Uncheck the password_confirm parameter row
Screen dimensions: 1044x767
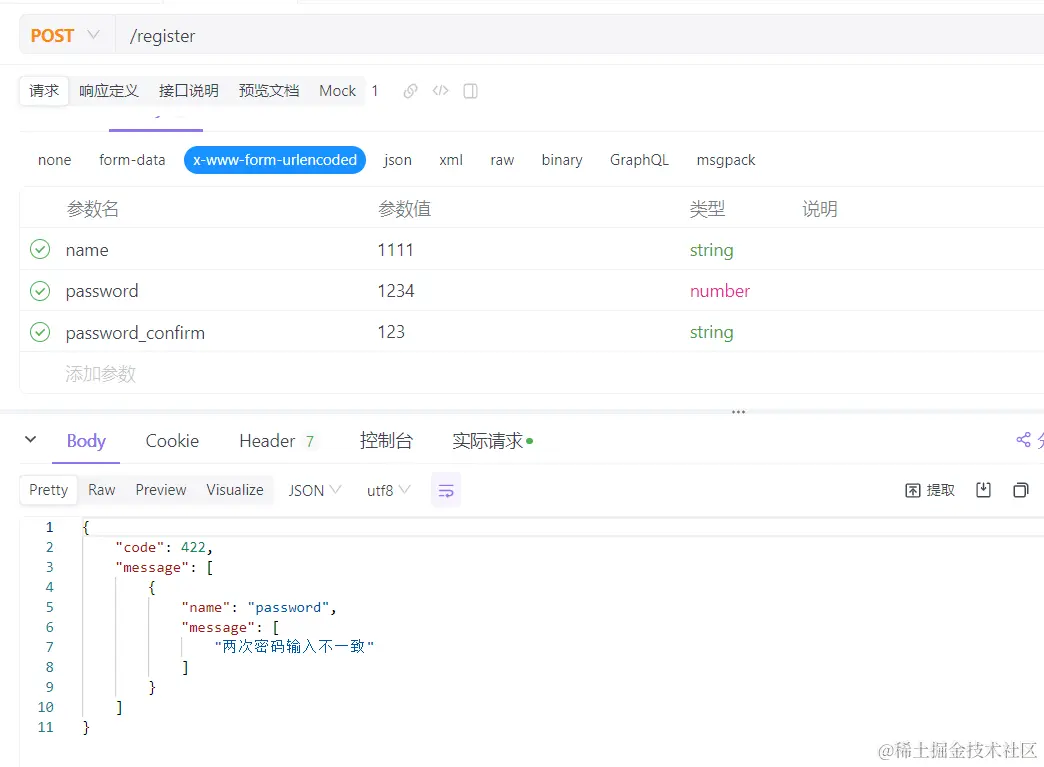click(x=40, y=332)
